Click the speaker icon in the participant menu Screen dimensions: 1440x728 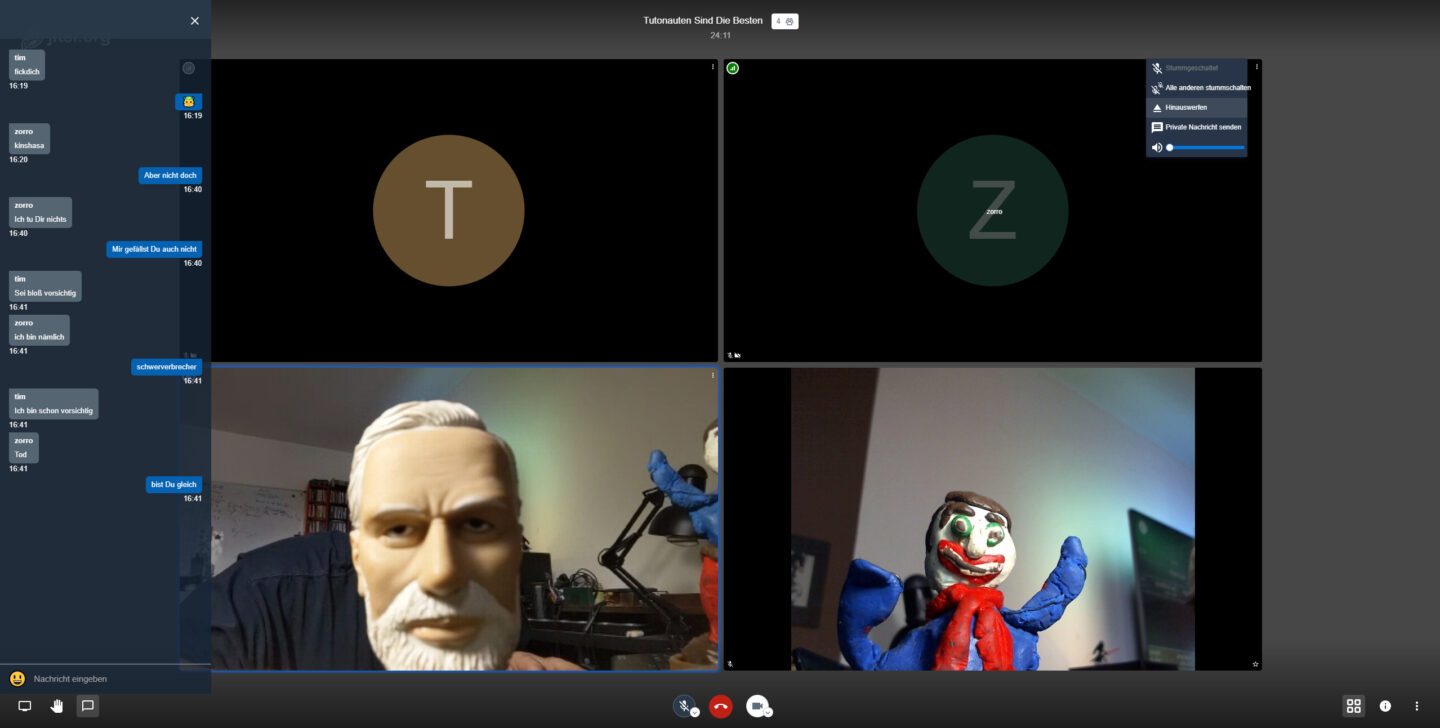(x=1157, y=148)
